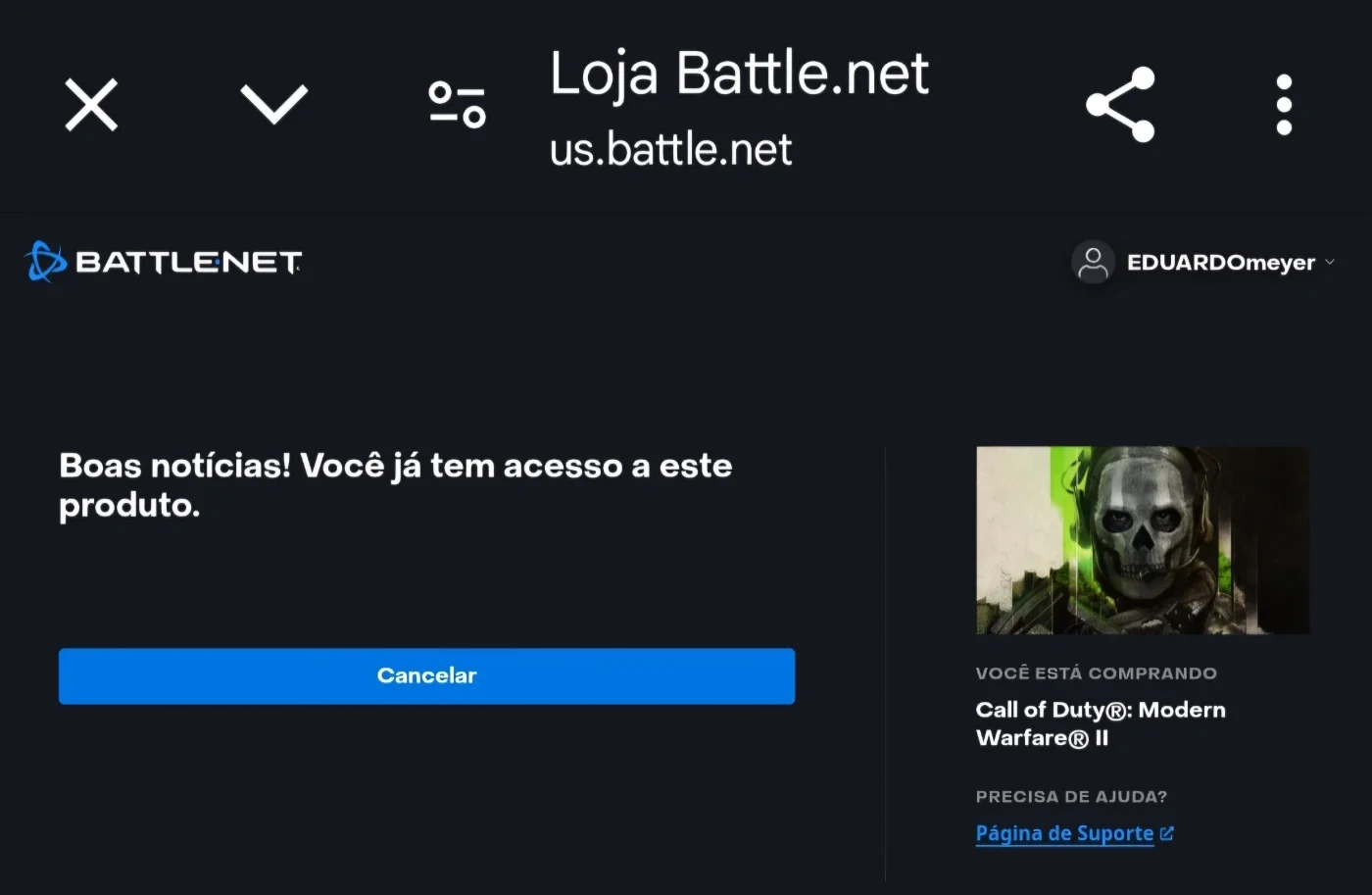Tap the share icon in the top bar
This screenshot has height=895, width=1372.
[1120, 104]
